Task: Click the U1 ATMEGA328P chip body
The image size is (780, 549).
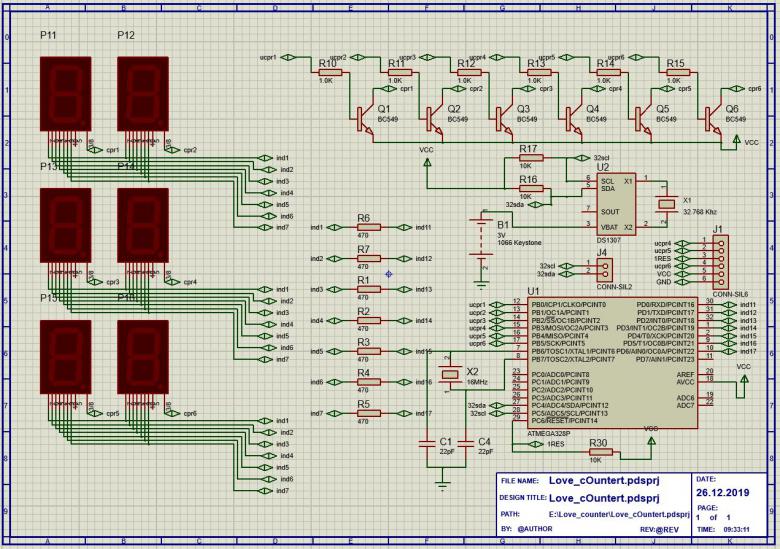Action: [x=612, y=363]
